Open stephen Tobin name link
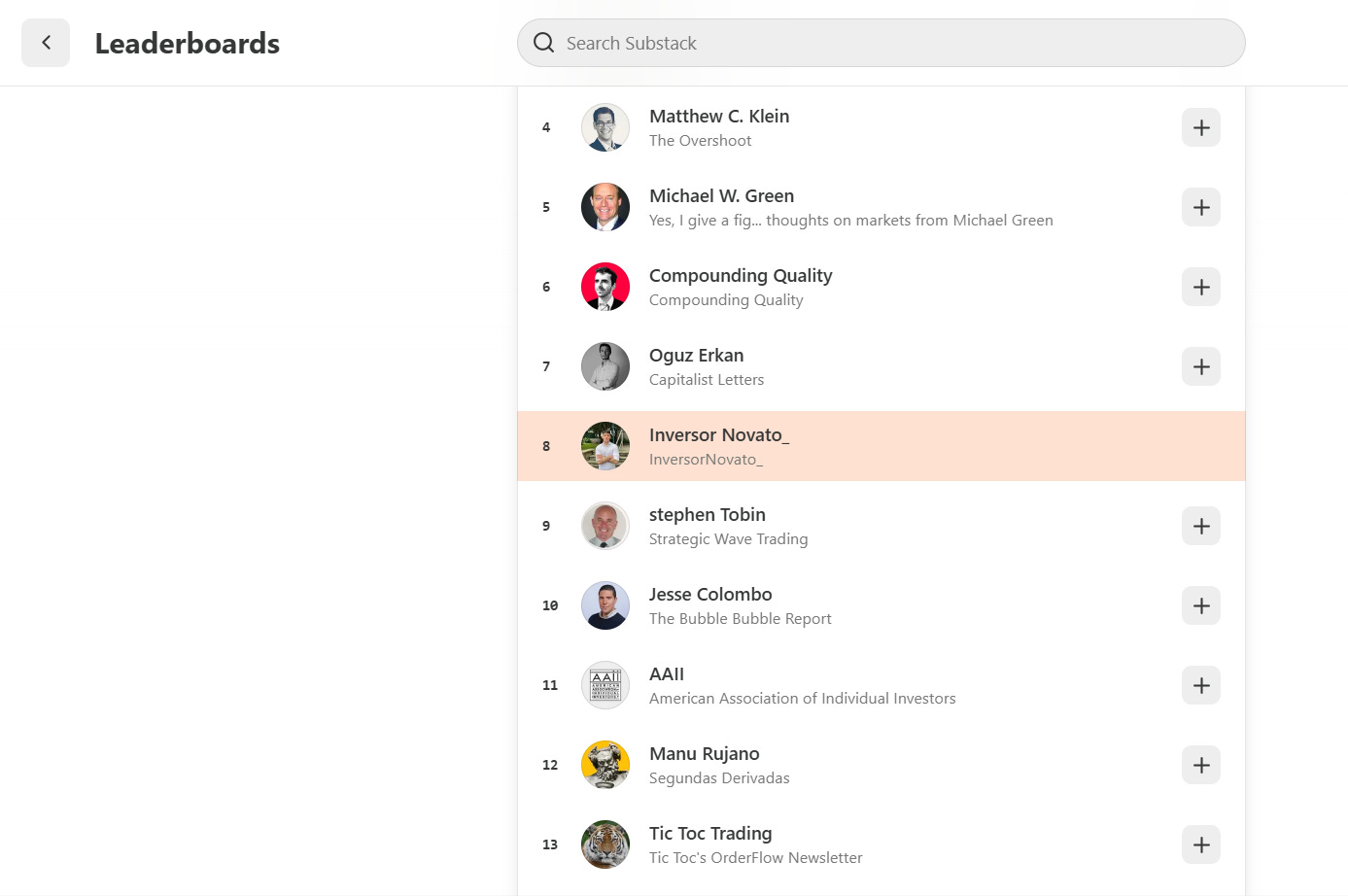 [708, 515]
